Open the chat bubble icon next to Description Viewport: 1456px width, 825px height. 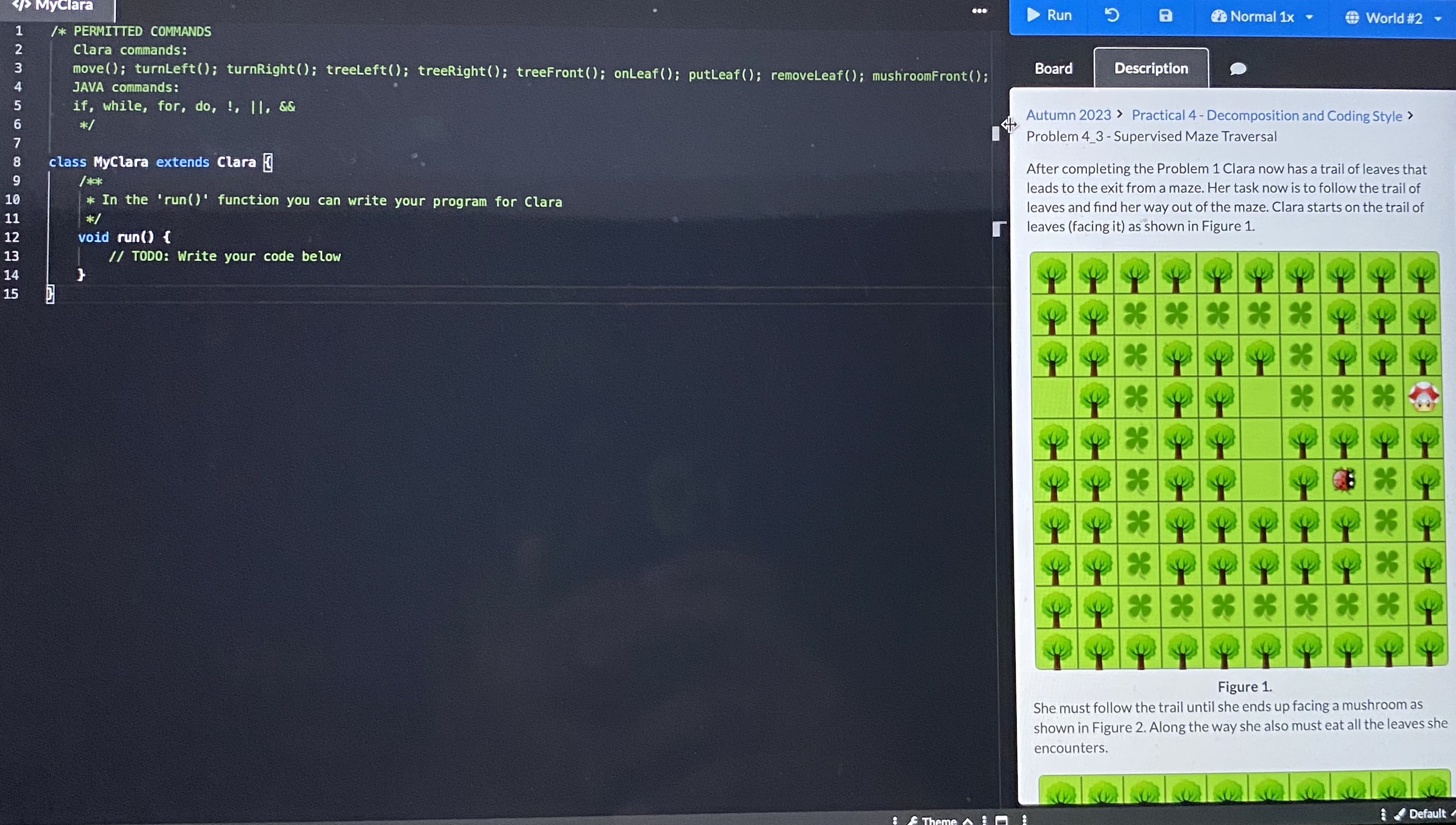[x=1238, y=69]
